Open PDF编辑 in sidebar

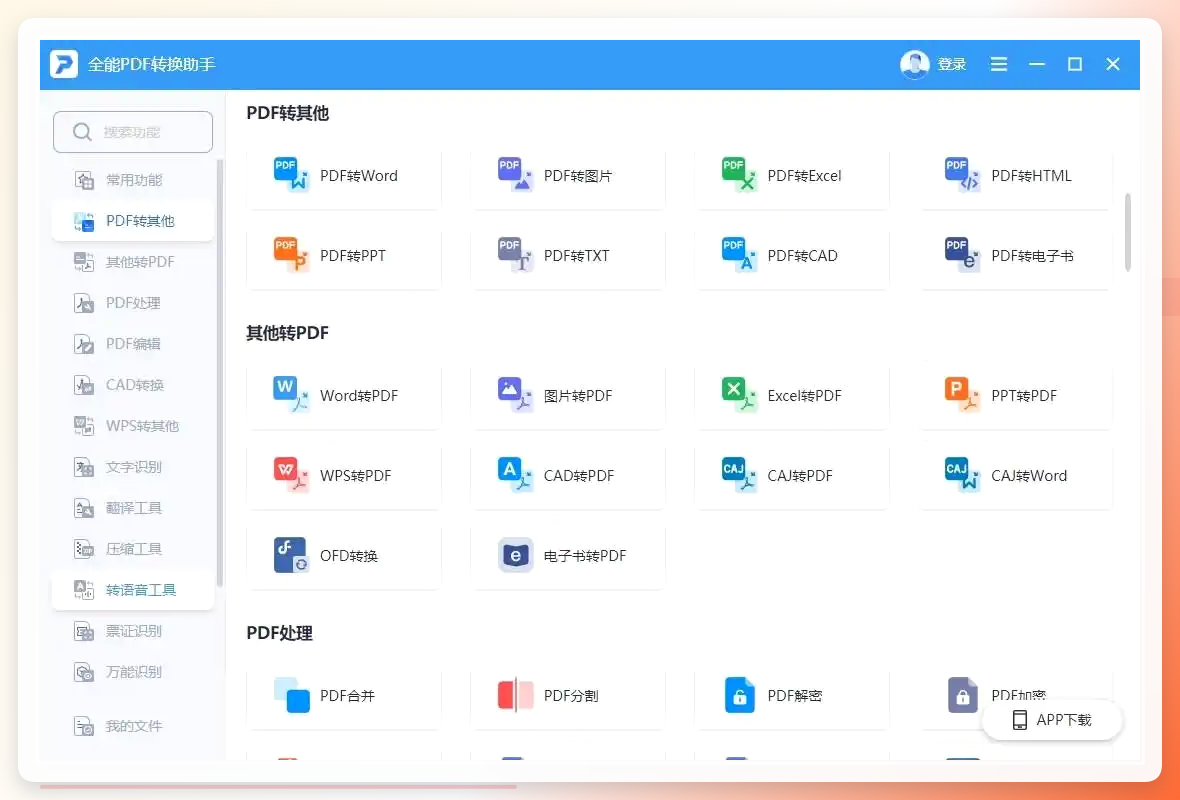(x=133, y=344)
